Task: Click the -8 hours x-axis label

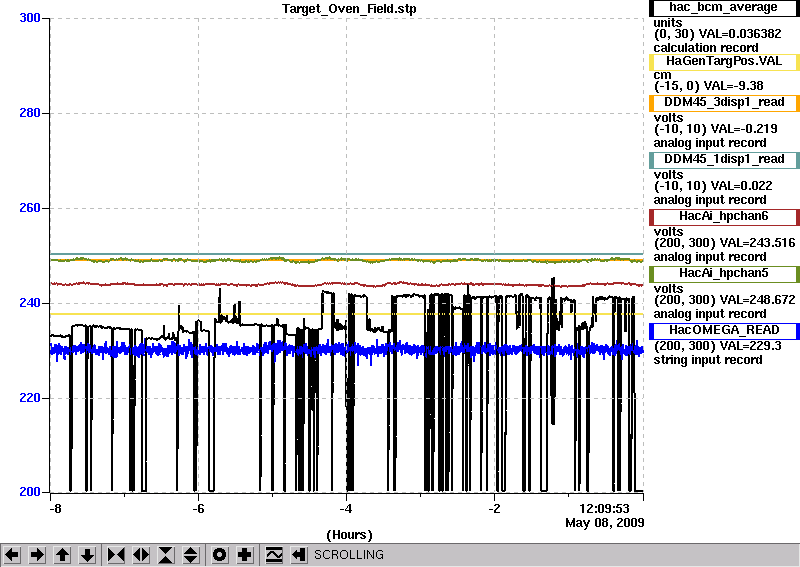Action: [x=55, y=509]
